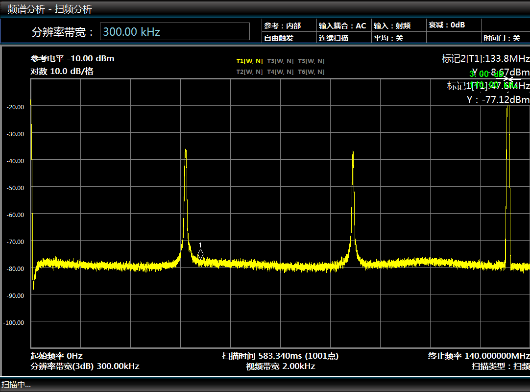Select the T3[W, N] trace label
Screen dimensions: 530x392
tap(280, 61)
